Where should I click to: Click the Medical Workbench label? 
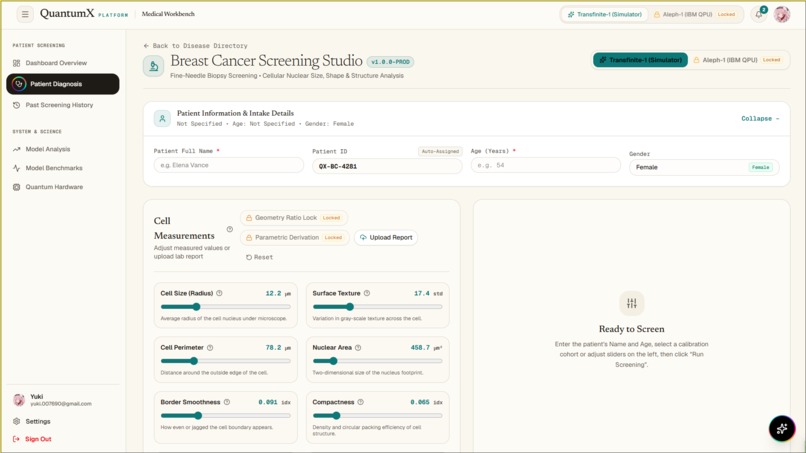[x=168, y=14]
